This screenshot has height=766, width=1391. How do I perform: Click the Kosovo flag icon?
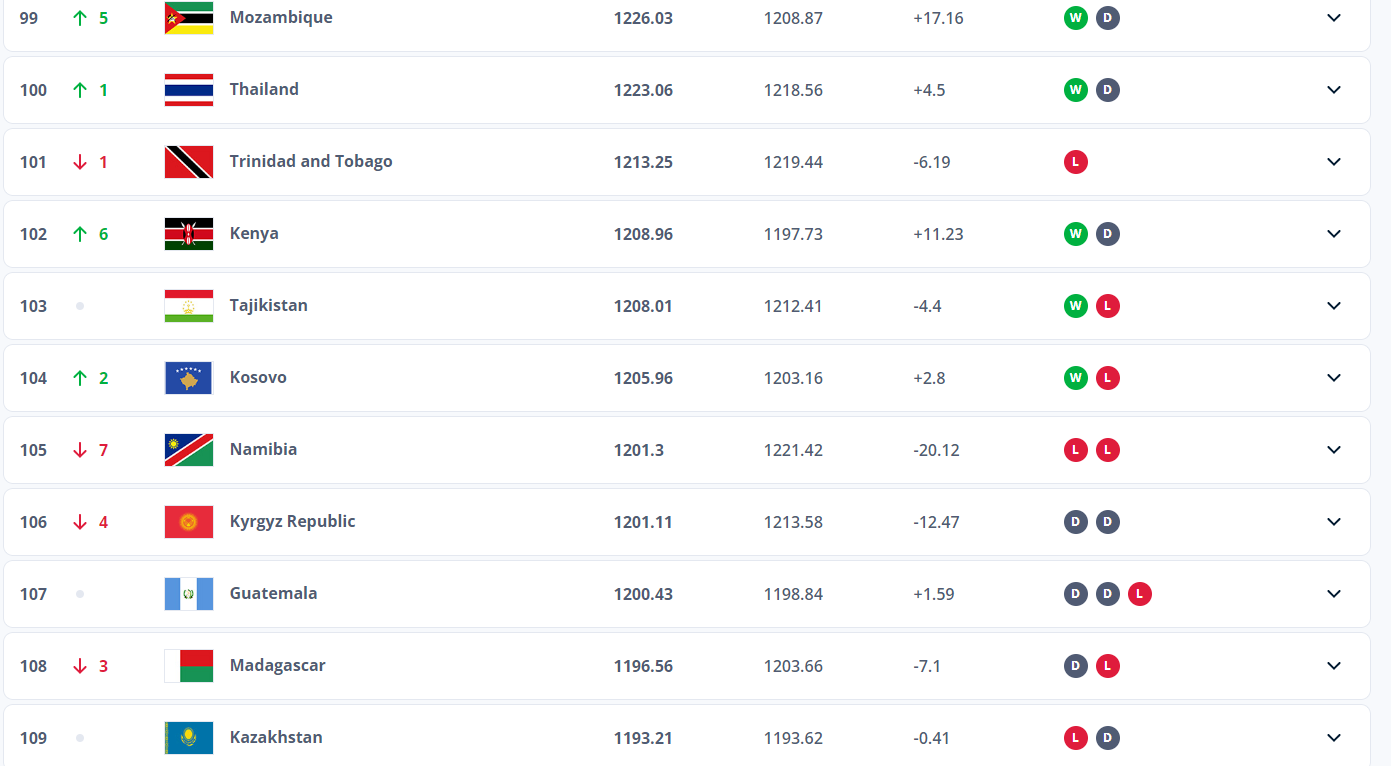pos(188,378)
